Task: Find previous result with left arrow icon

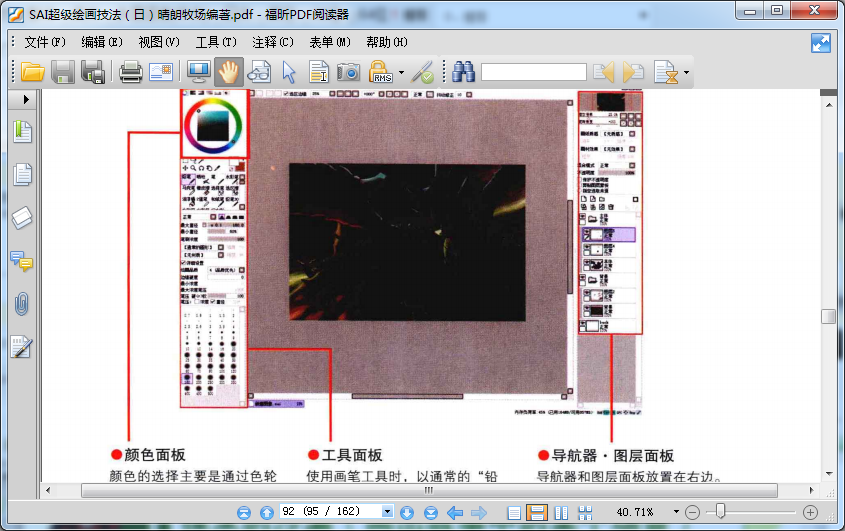Action: pyautogui.click(x=604, y=72)
